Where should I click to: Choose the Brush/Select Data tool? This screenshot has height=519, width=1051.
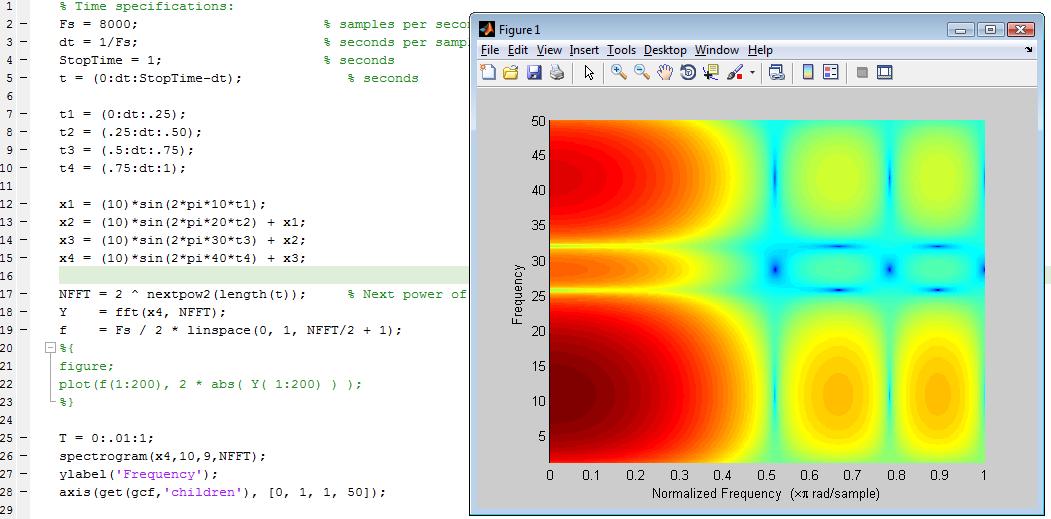coord(735,72)
